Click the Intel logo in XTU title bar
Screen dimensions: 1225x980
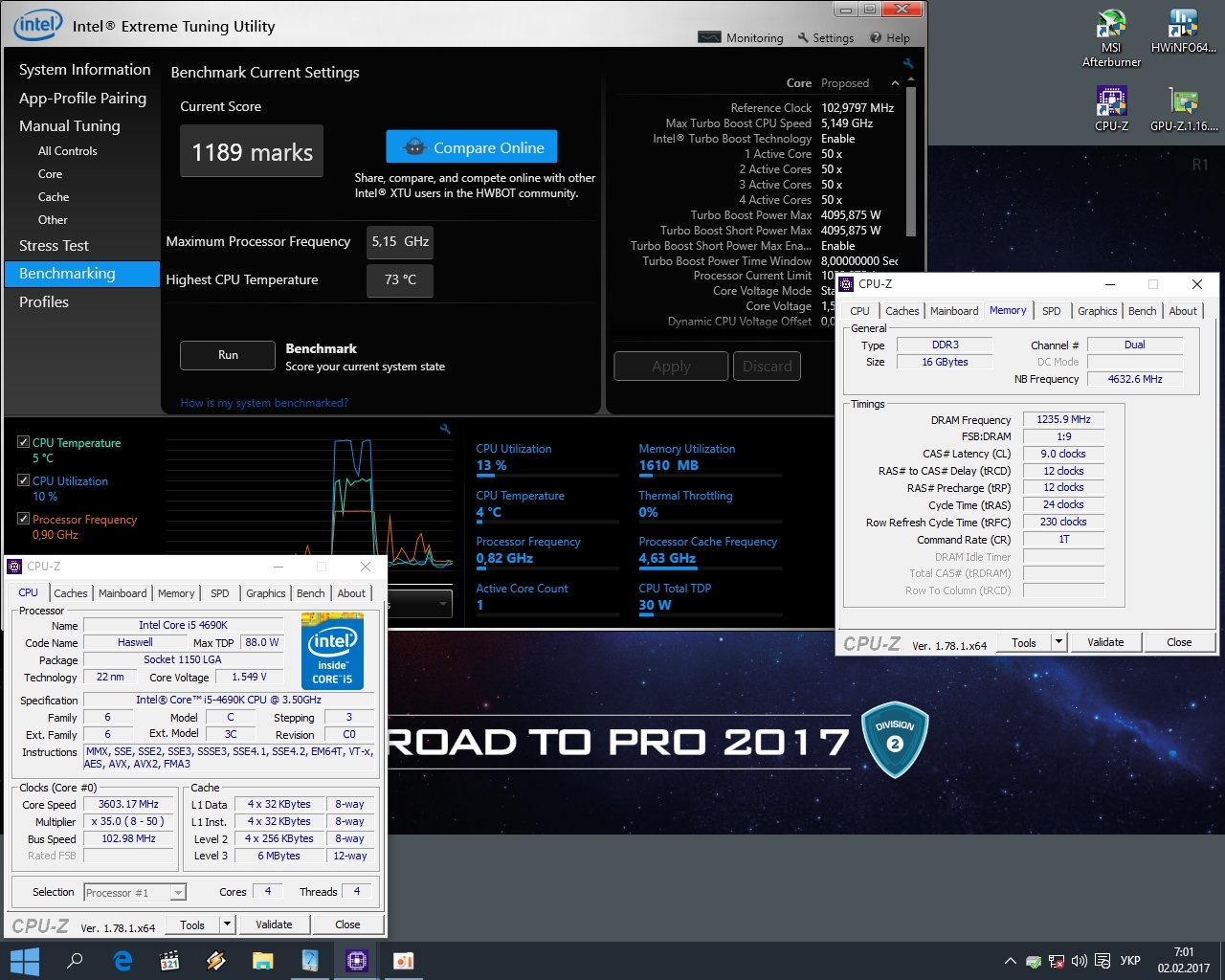pyautogui.click(x=38, y=26)
